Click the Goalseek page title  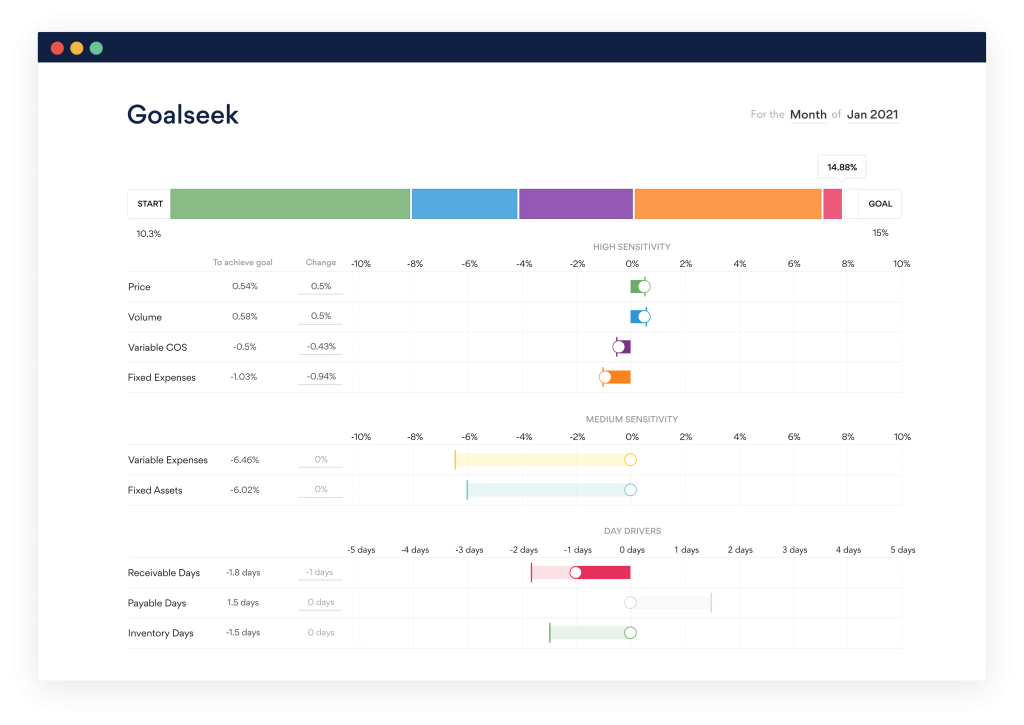click(x=183, y=115)
